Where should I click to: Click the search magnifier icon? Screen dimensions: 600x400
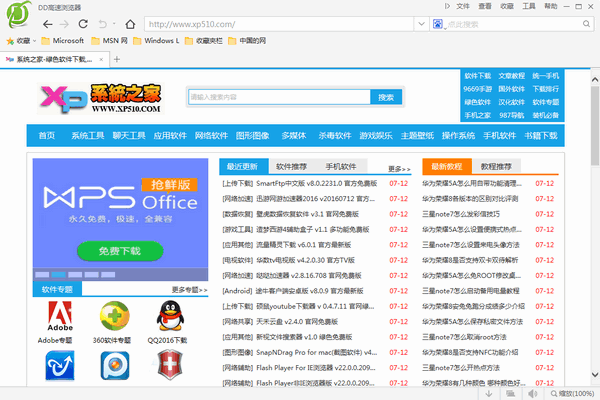pyautogui.click(x=586, y=24)
